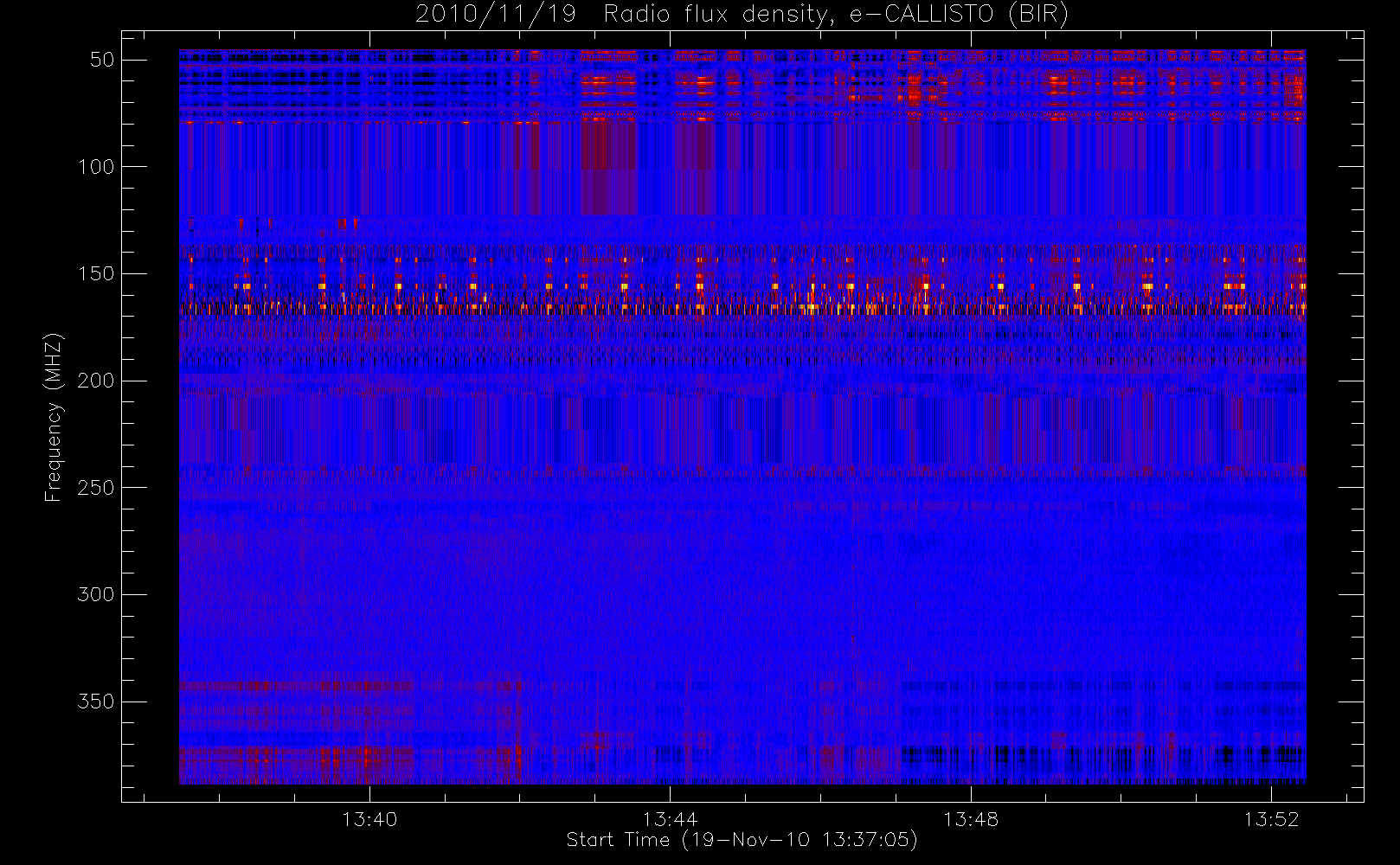Click the 'Start Time (19-Nov-10 13:37:05)' label

(x=742, y=840)
